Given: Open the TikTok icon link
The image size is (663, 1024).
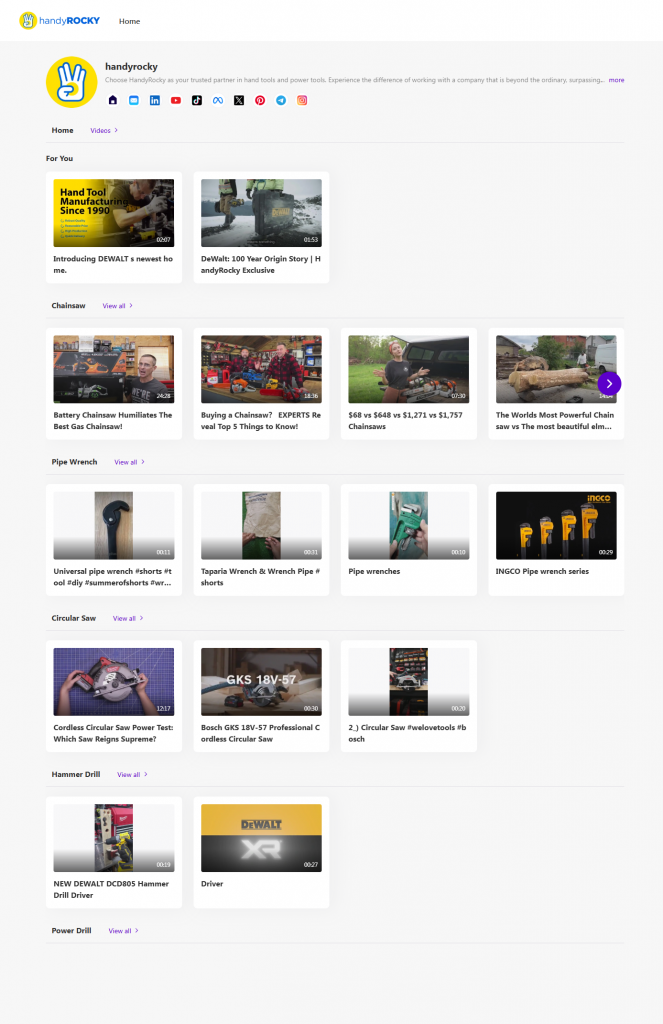Looking at the screenshot, I should point(197,100).
